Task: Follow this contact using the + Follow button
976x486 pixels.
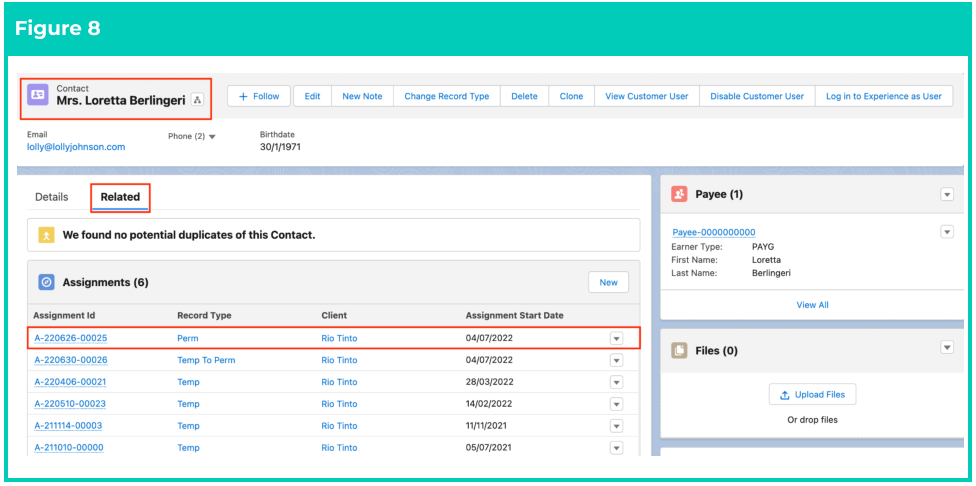Action: coord(259,96)
